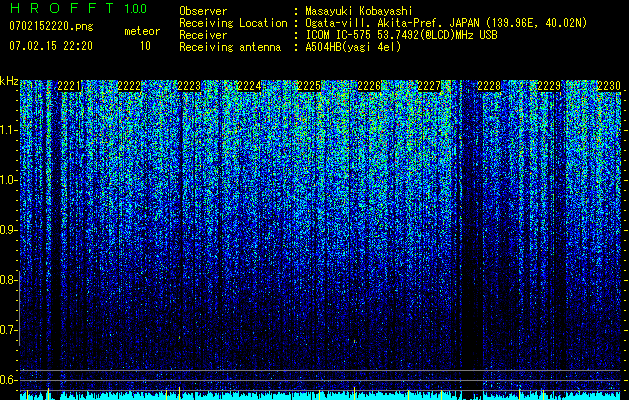Click the 1.0 frequency axis label

point(8,180)
